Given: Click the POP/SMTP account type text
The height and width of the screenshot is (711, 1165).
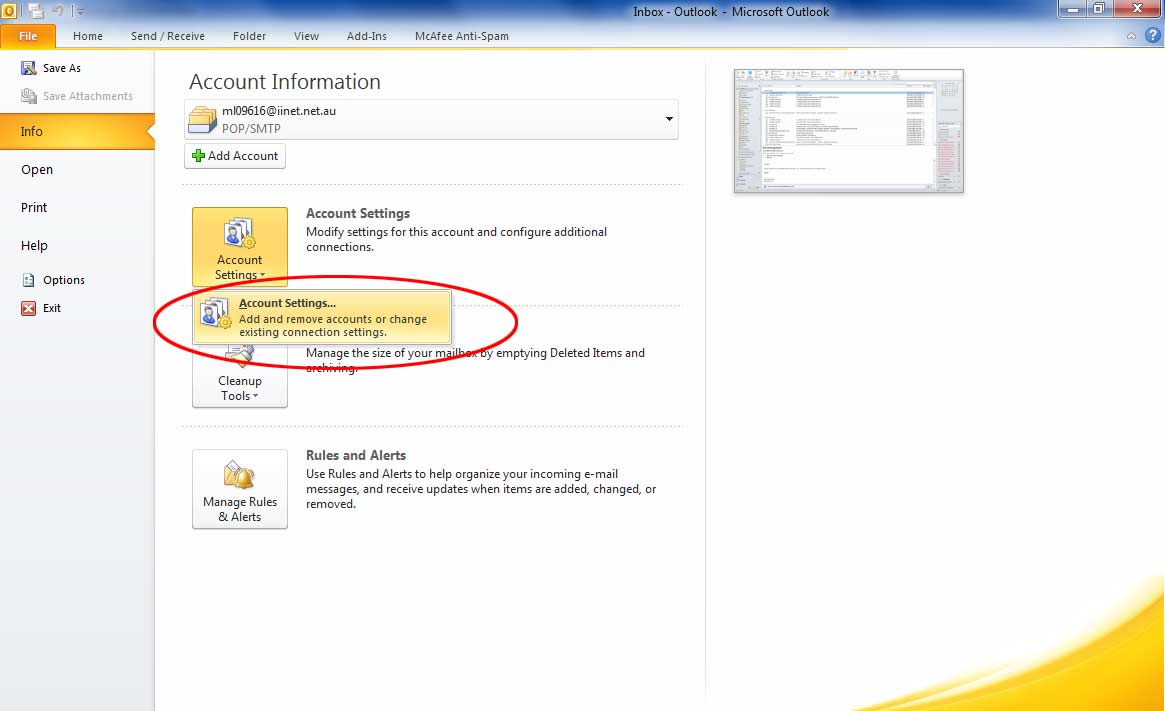Looking at the screenshot, I should 251,129.
